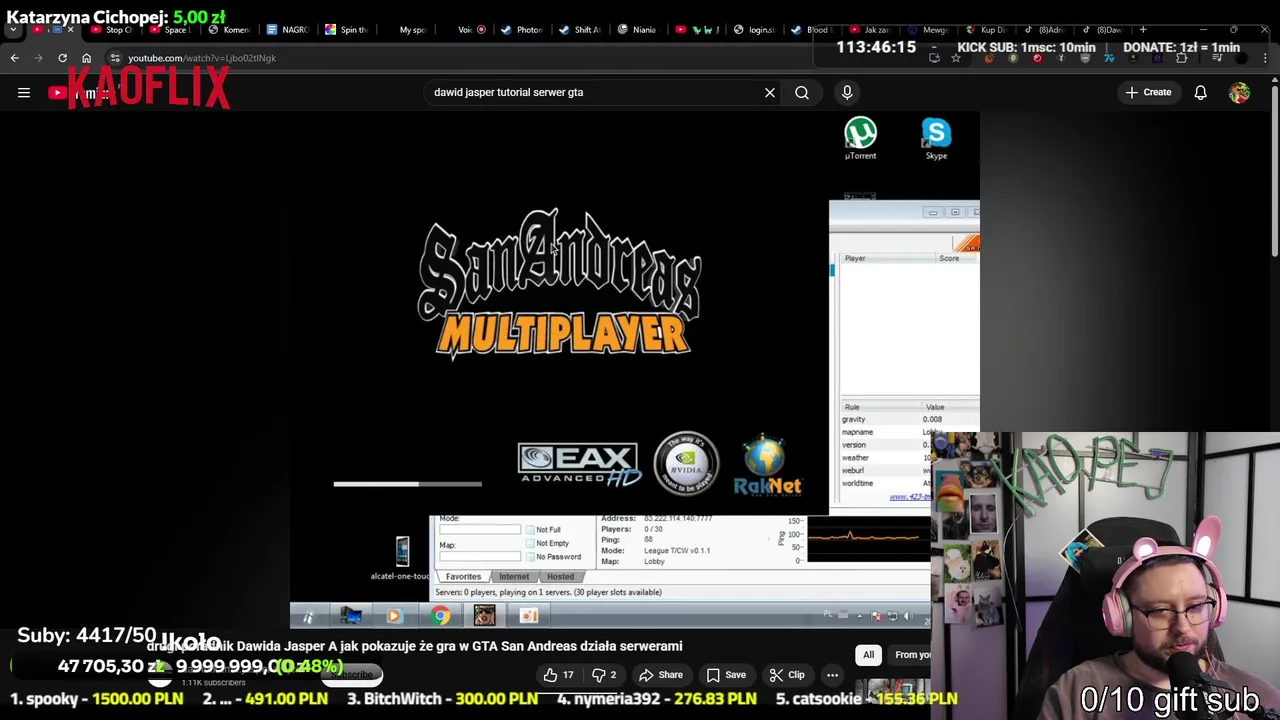This screenshot has height=720, width=1280.
Task: Click the alcatel-one-touch desktop icon
Action: 401,558
